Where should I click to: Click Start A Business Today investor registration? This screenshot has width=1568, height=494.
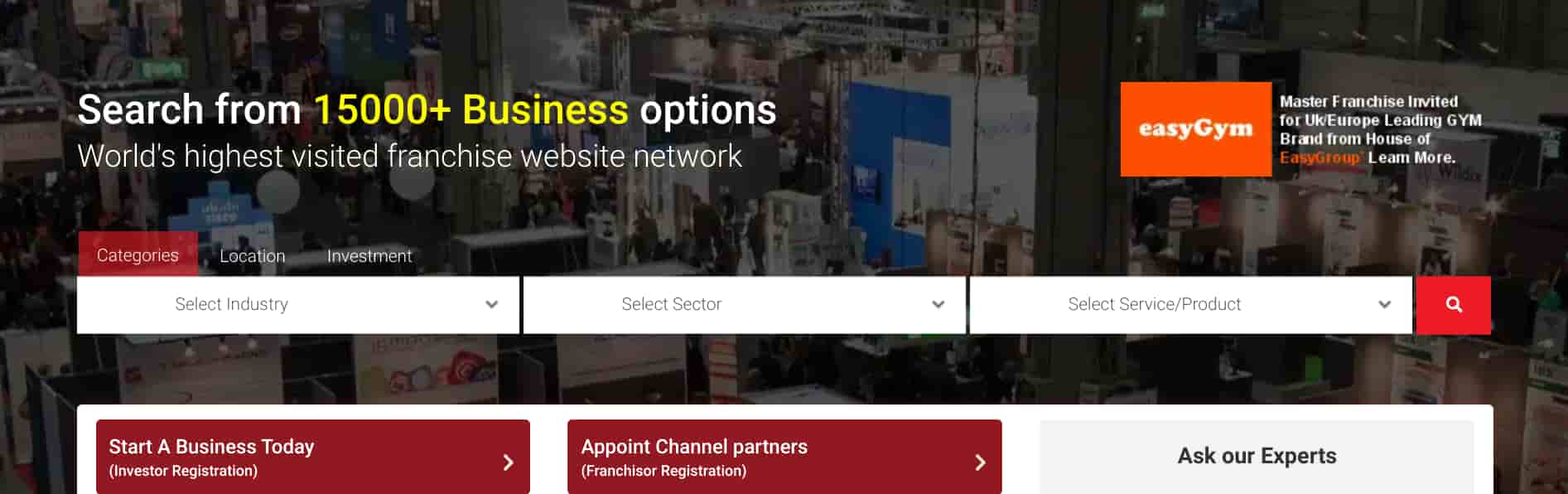[313, 458]
